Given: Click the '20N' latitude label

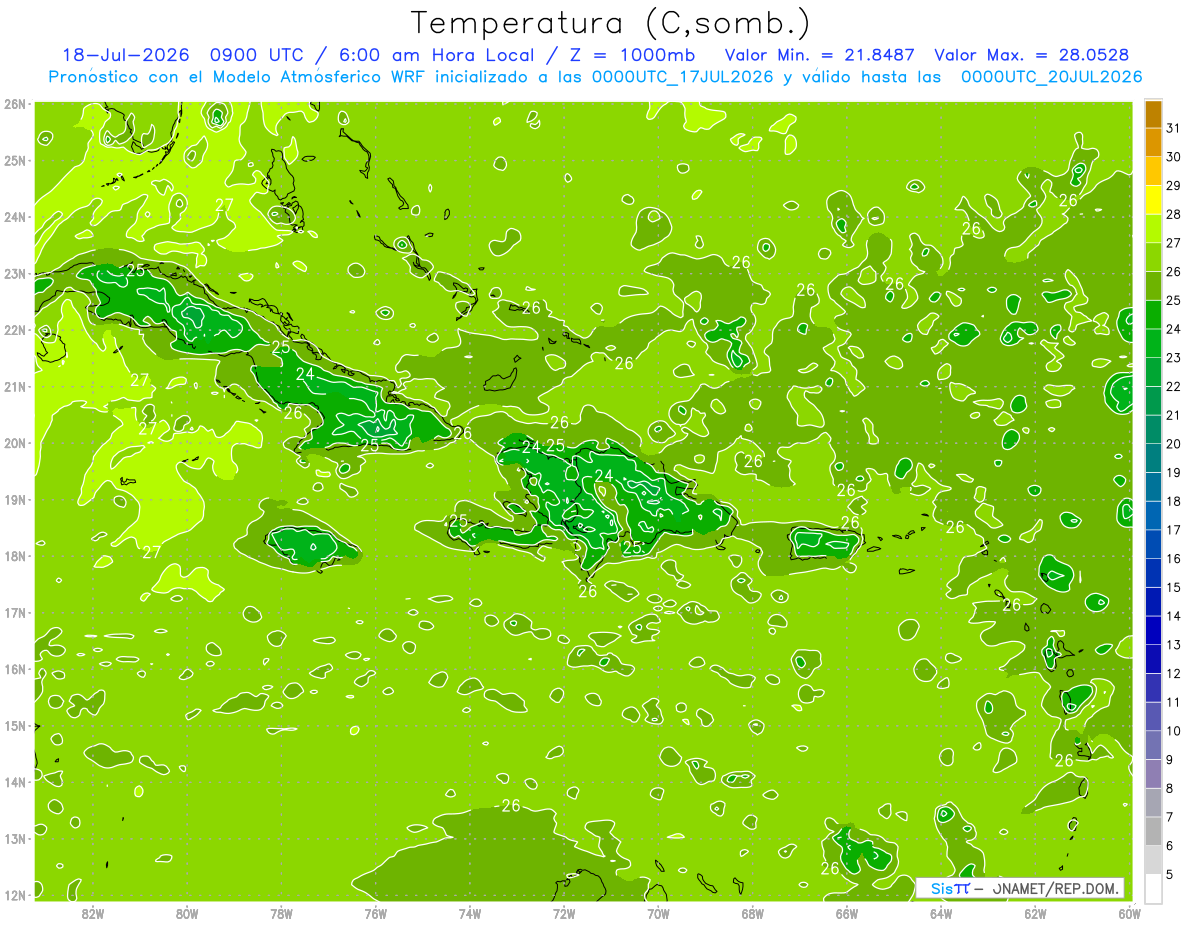Looking at the screenshot, I should coord(15,443).
